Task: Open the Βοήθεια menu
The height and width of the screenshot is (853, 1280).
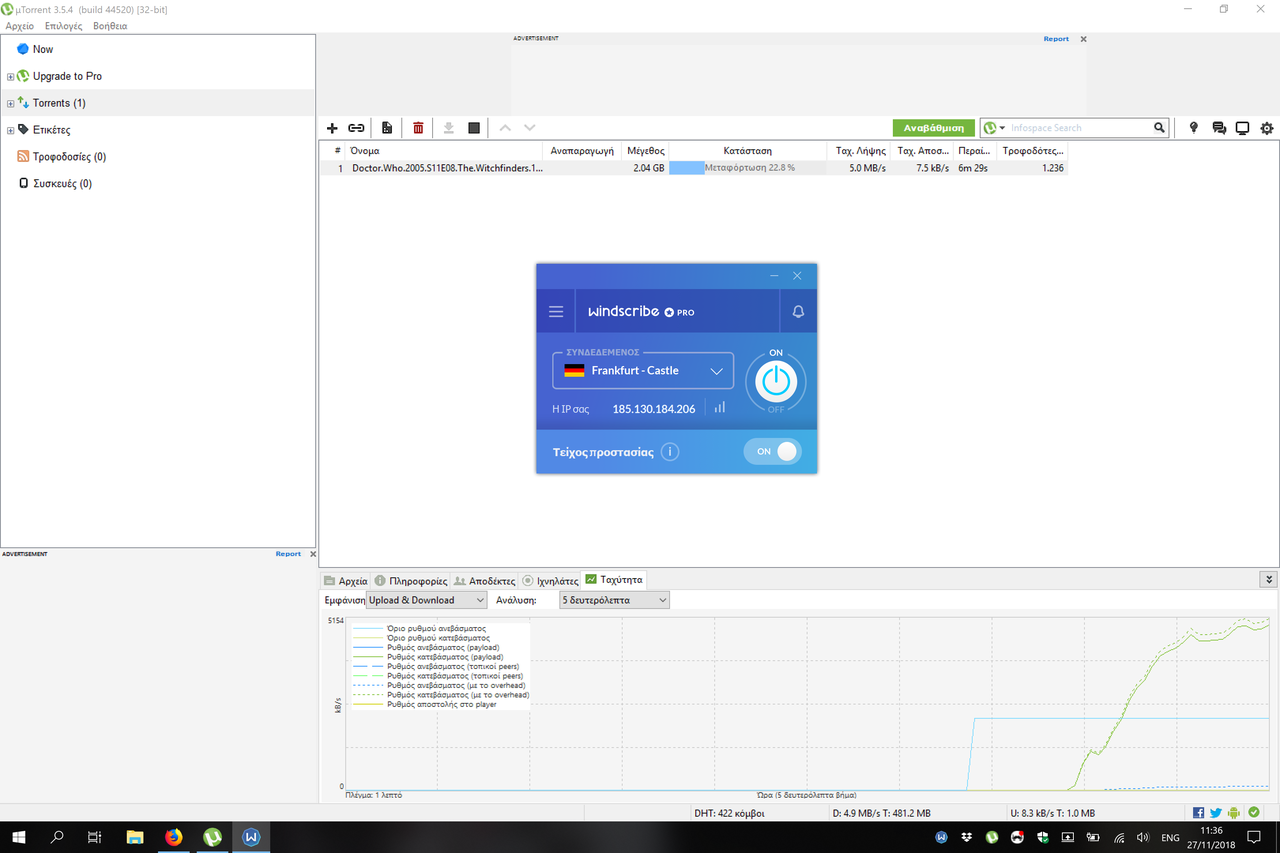Action: (110, 26)
